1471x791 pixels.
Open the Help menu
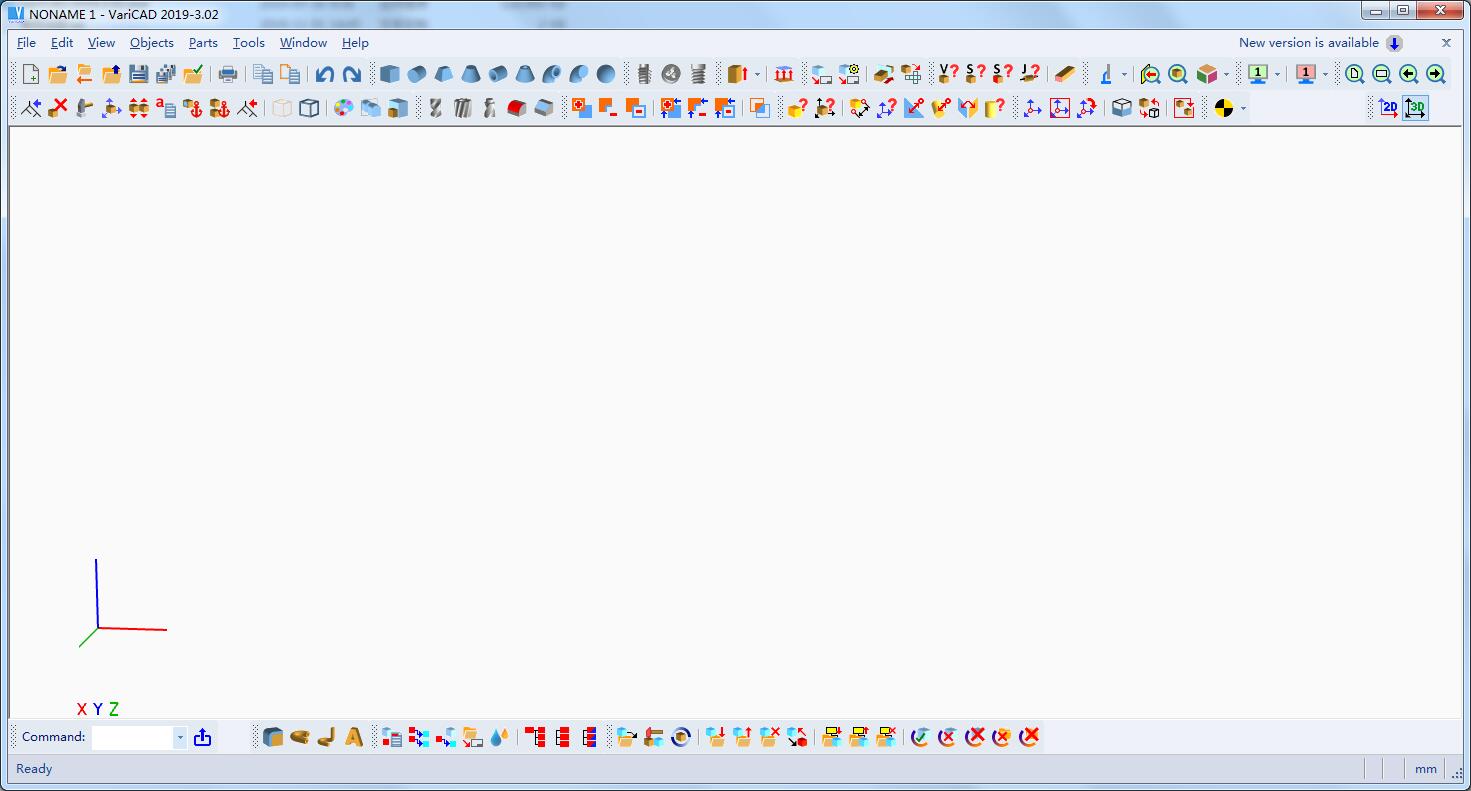click(x=355, y=43)
